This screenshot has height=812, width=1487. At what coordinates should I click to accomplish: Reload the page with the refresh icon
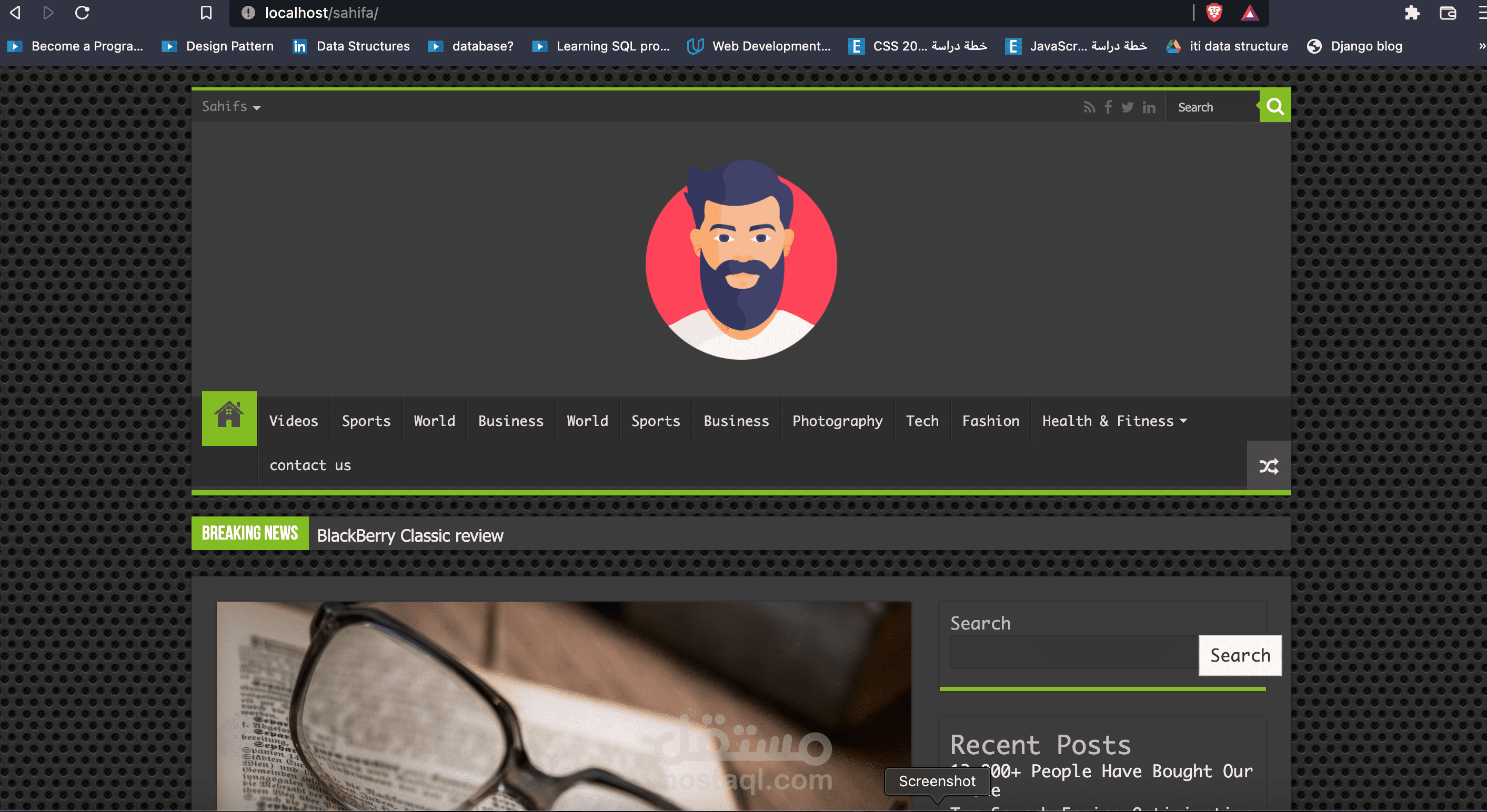[x=82, y=13]
